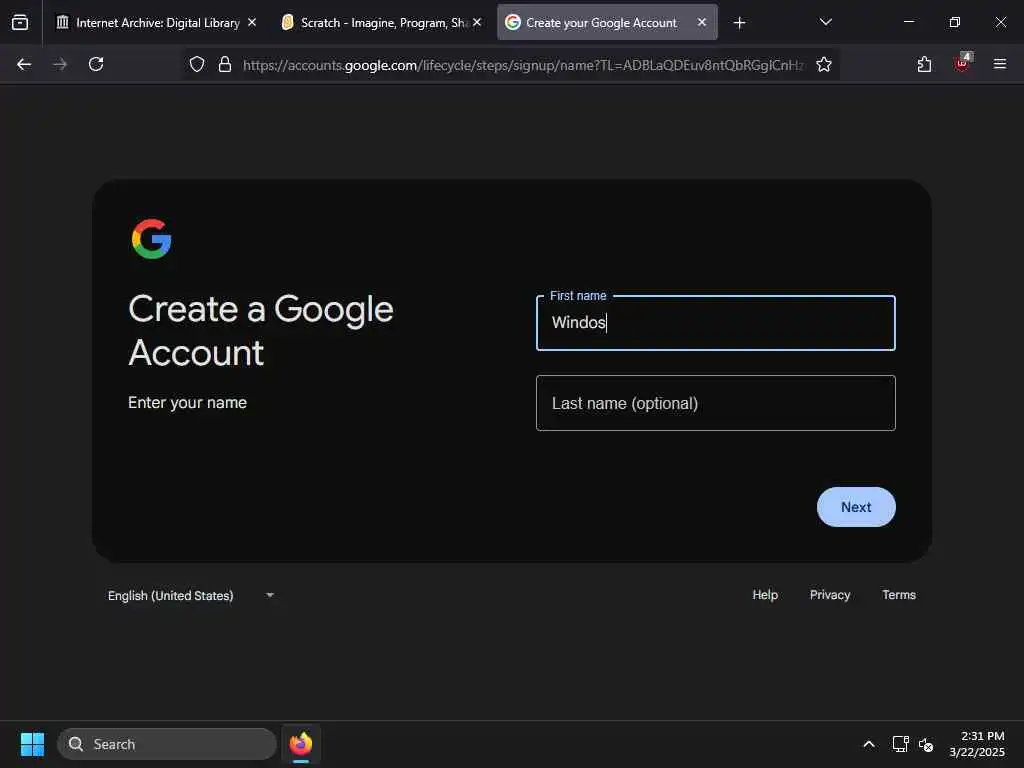1024x768 pixels.
Task: Minimize the Firefox window
Action: [908, 22]
